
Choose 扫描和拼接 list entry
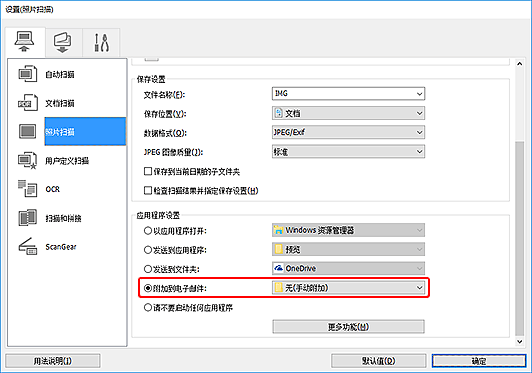63,218
